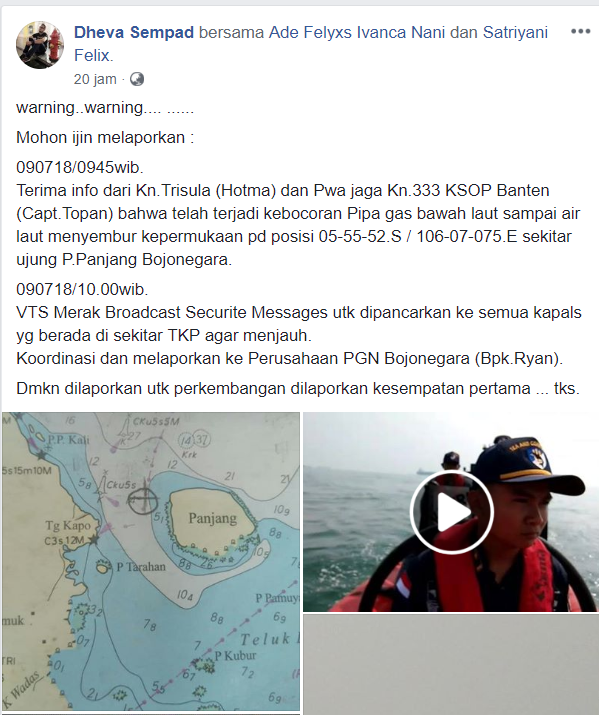Open Dheva Sempad's profile picture
This screenshot has width=599, height=715.
[x=40, y=45]
